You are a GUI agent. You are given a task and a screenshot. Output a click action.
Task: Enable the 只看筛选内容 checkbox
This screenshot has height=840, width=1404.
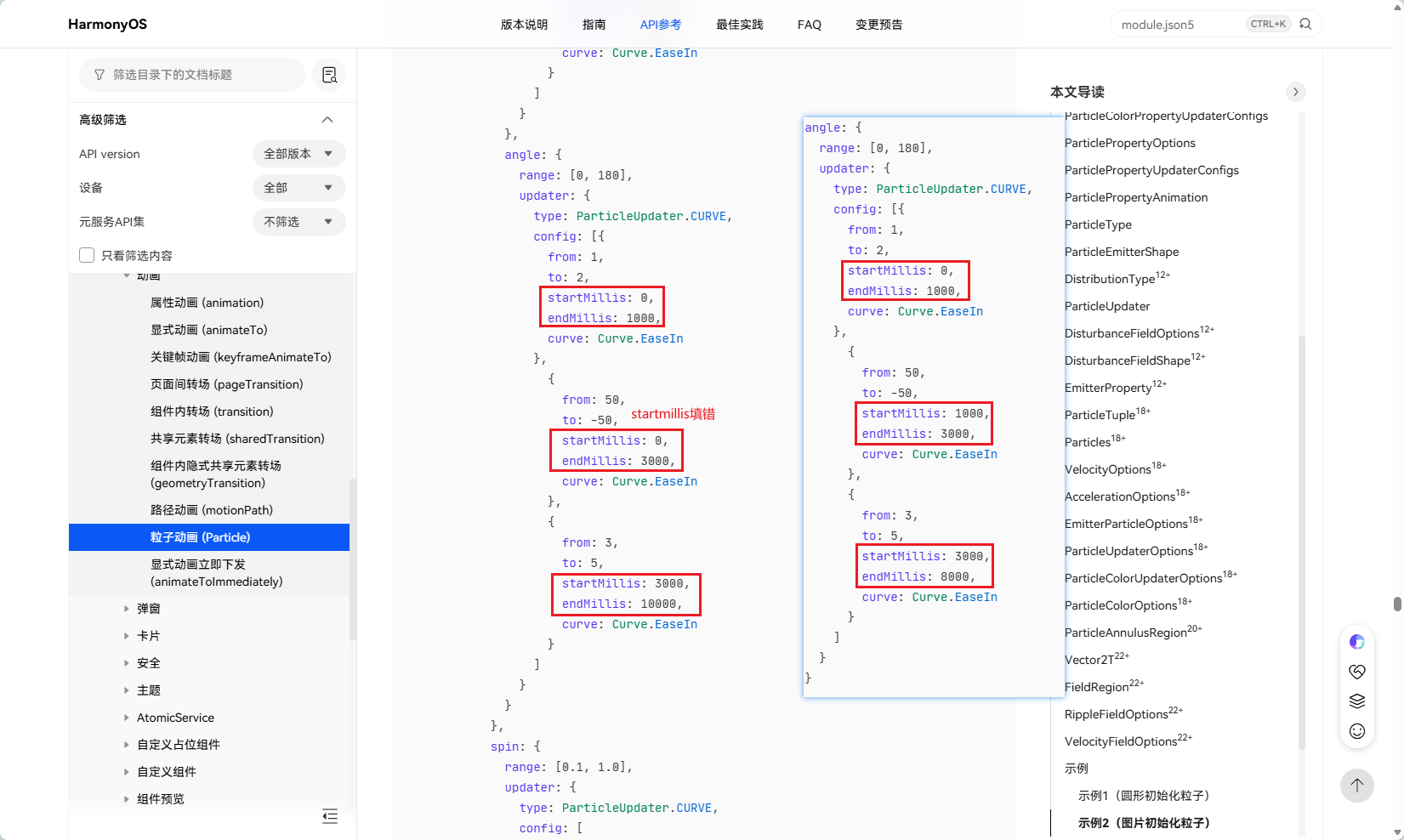point(87,255)
